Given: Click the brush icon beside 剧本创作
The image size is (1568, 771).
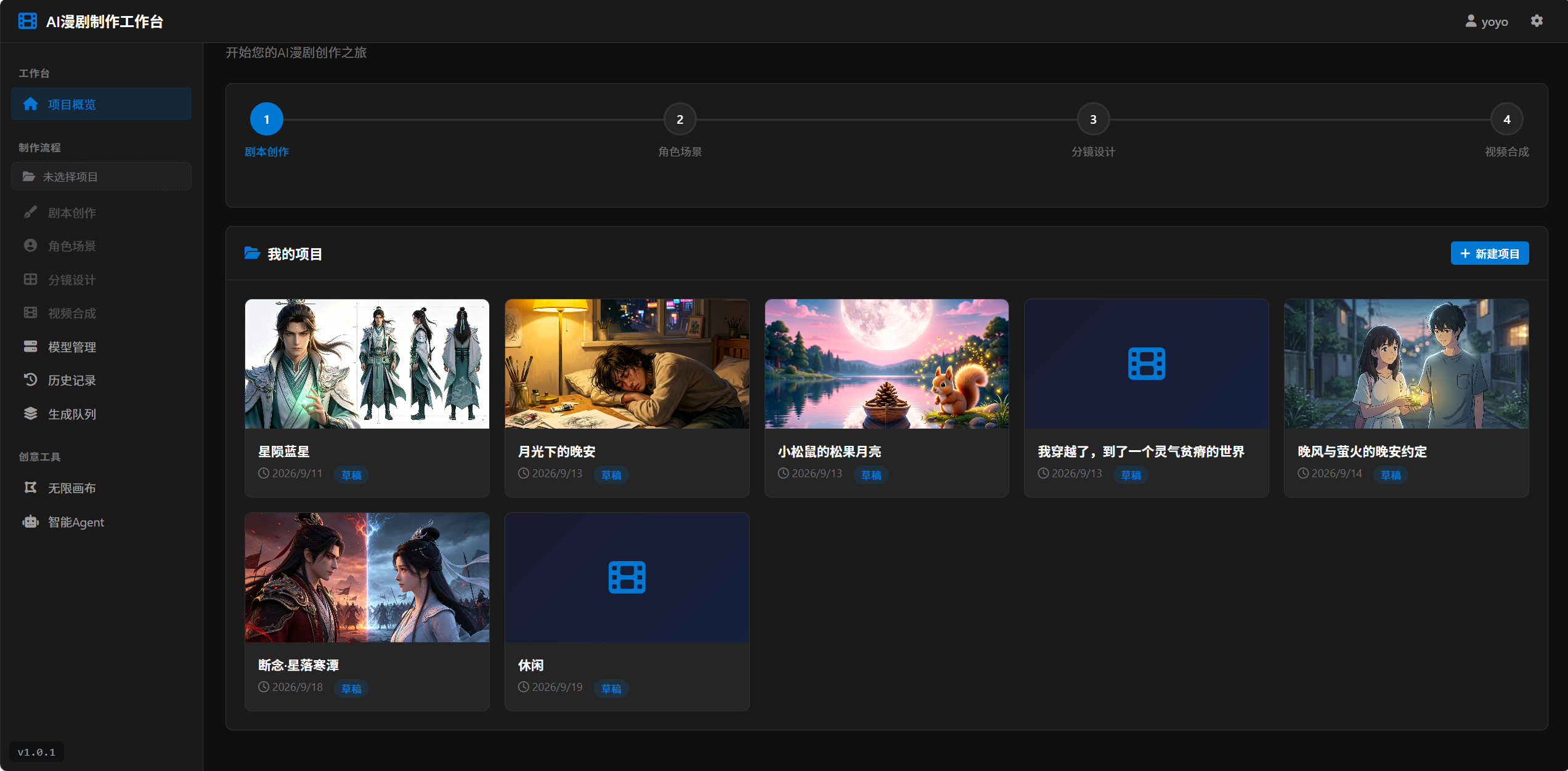Looking at the screenshot, I should click(30, 212).
